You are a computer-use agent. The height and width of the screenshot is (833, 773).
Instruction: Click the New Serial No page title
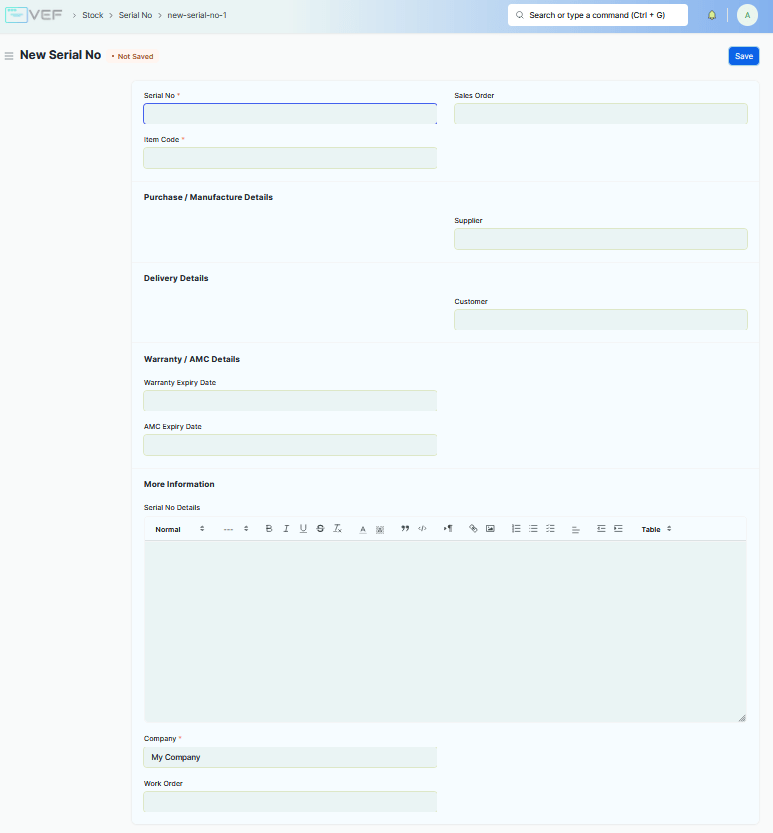[61, 55]
